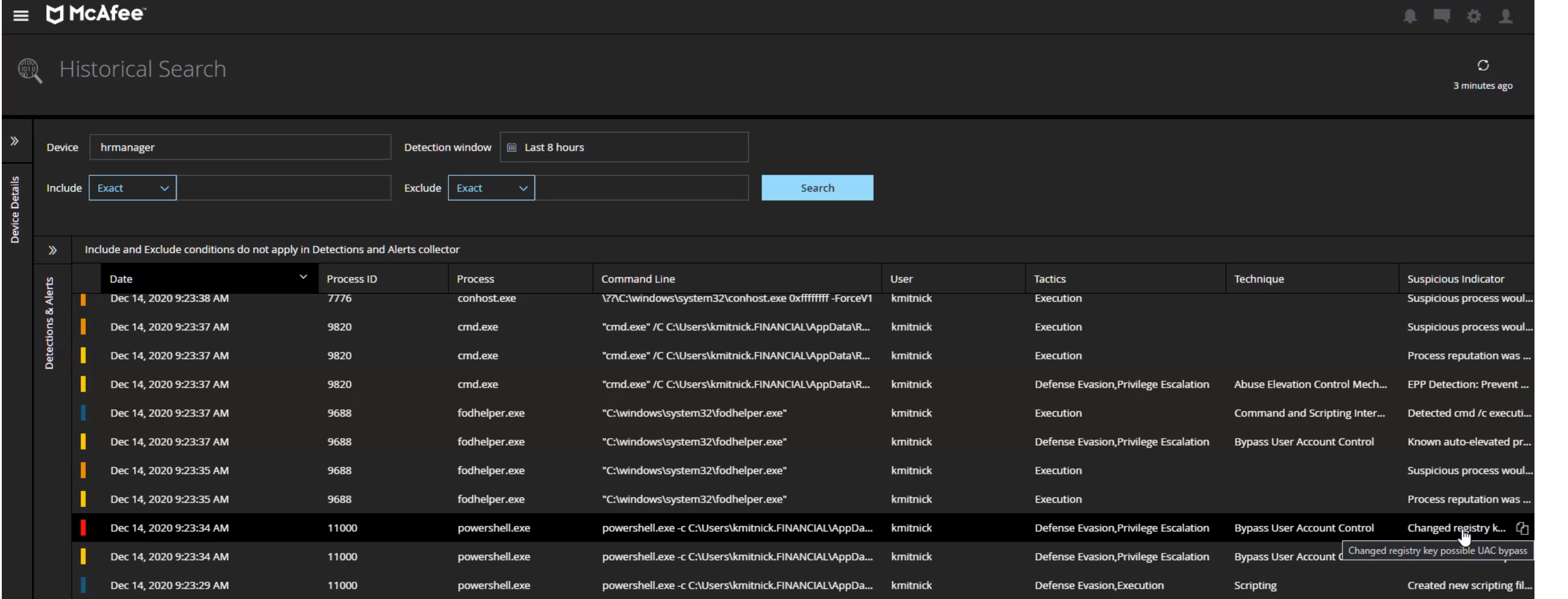Expand the Detections & Alerts panel
This screenshot has width=1568, height=599.
click(x=52, y=250)
